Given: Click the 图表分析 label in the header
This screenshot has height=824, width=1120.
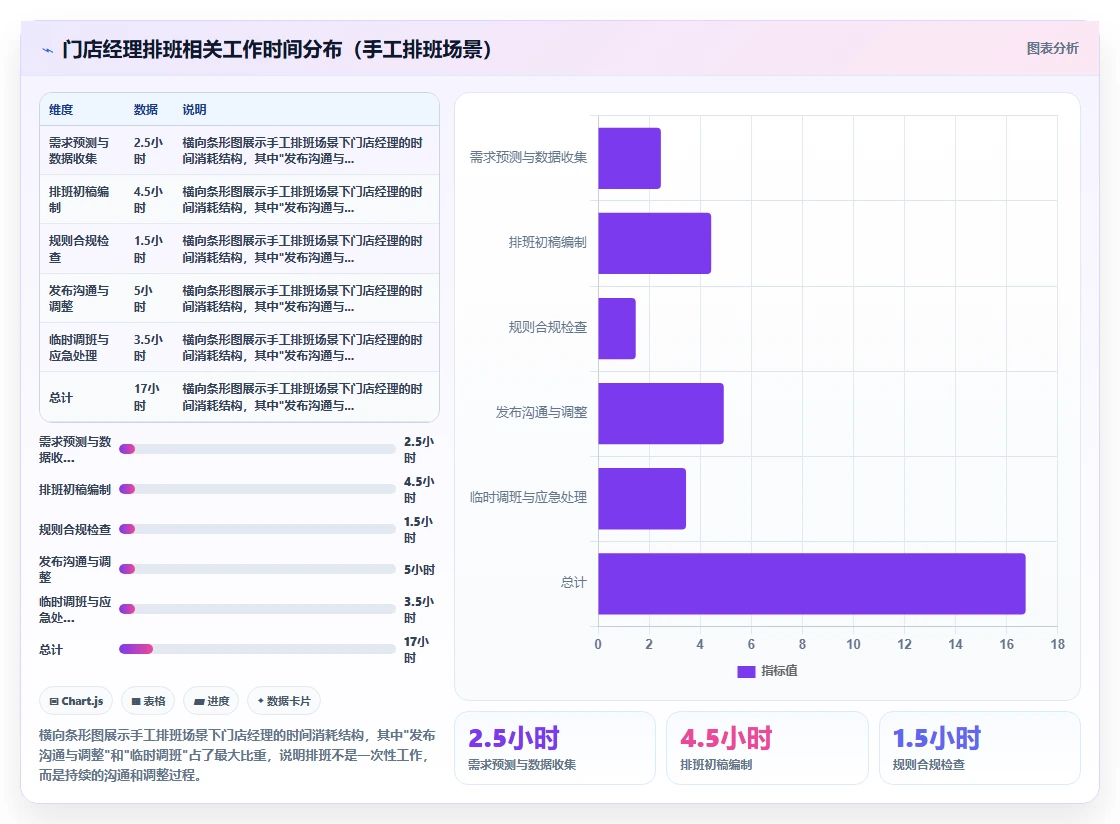Looking at the screenshot, I should tap(1052, 49).
